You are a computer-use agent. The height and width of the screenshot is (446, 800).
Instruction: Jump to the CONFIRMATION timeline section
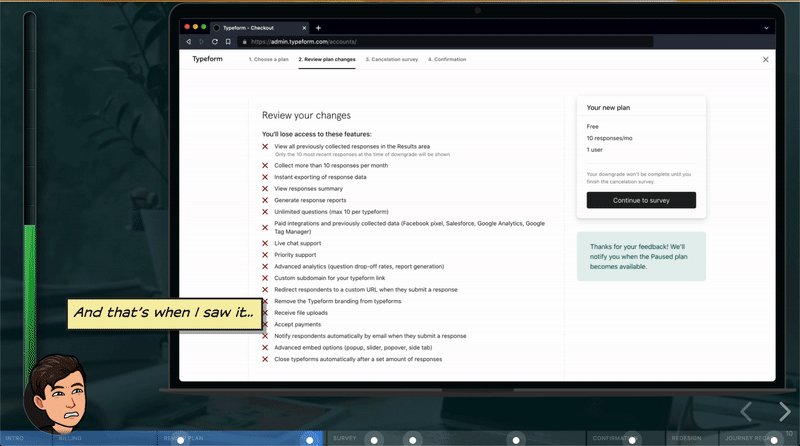(615, 438)
